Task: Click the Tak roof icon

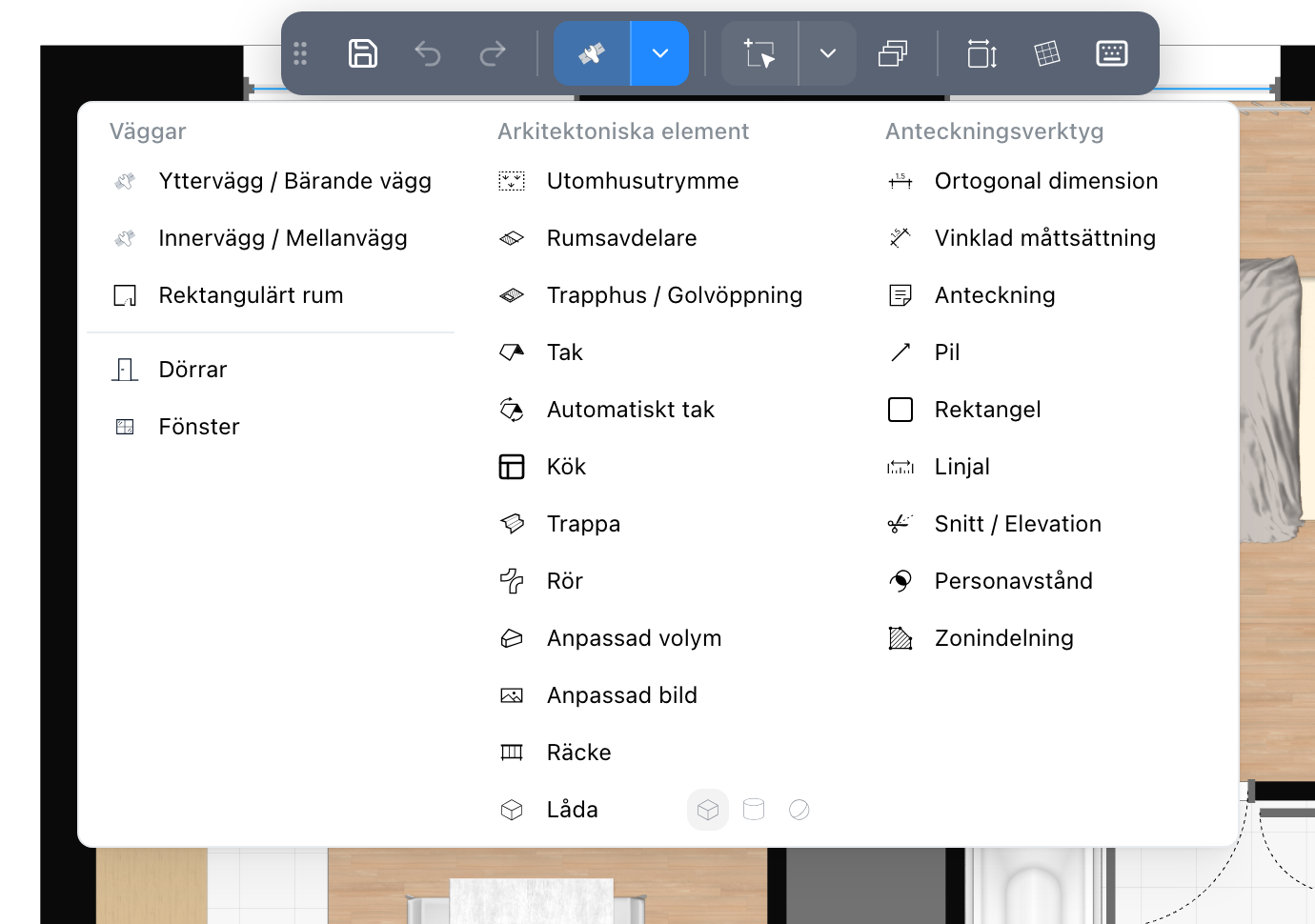Action: [512, 352]
